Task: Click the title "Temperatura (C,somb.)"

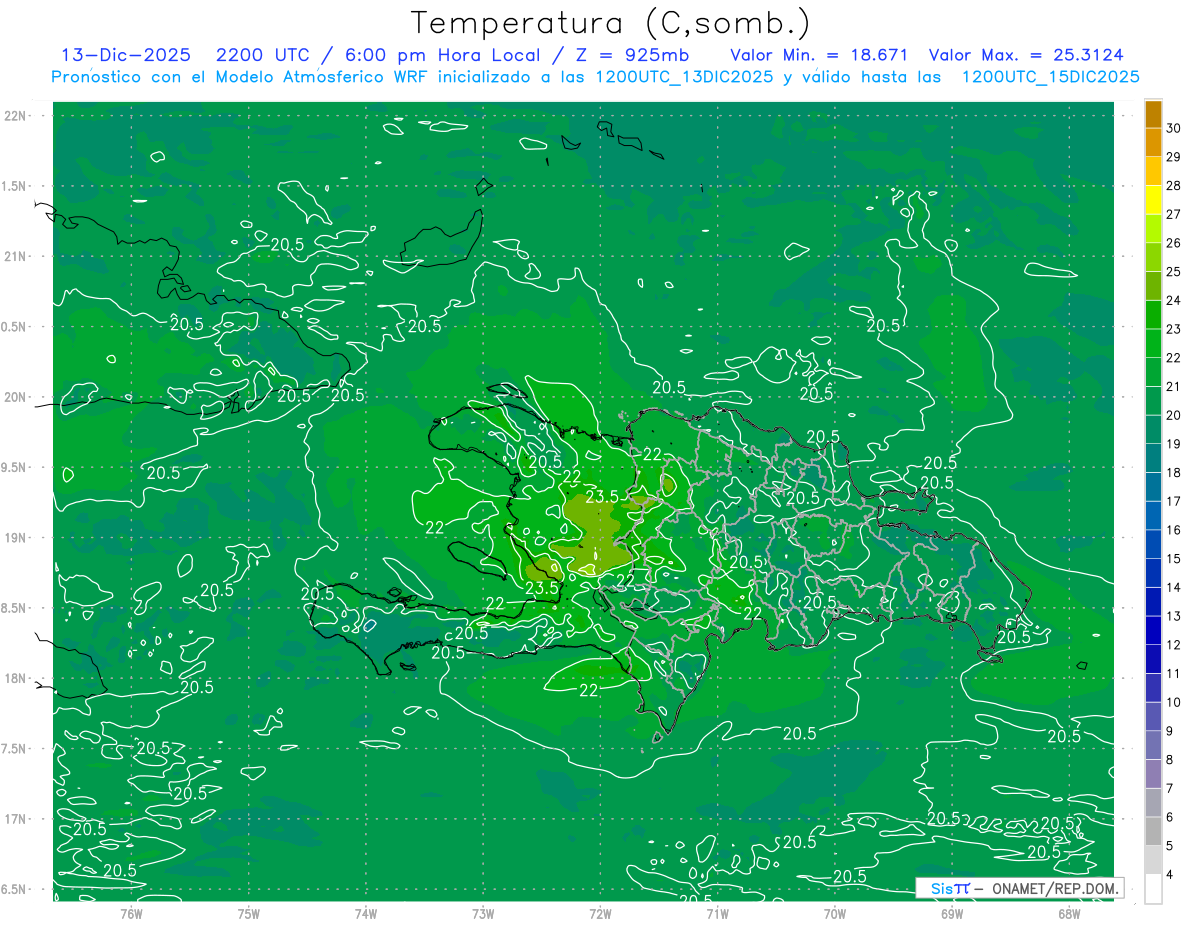Action: point(611,23)
